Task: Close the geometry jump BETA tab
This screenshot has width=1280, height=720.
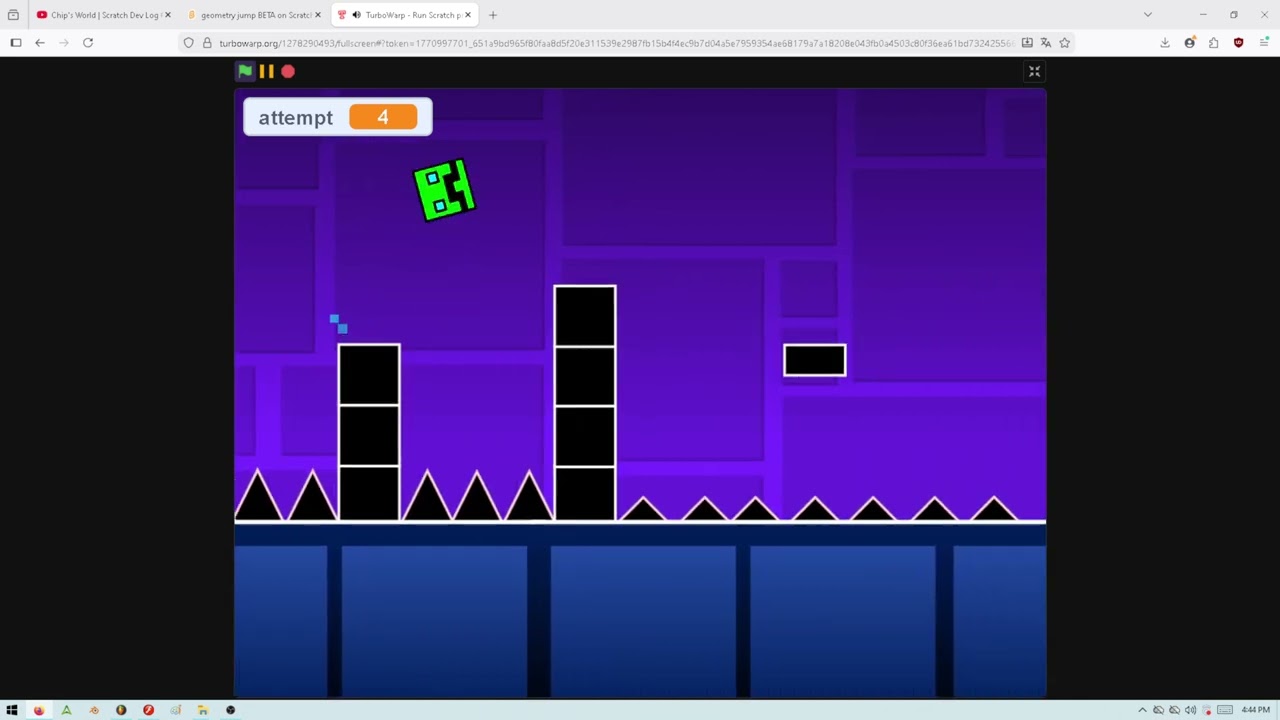Action: coord(318,15)
